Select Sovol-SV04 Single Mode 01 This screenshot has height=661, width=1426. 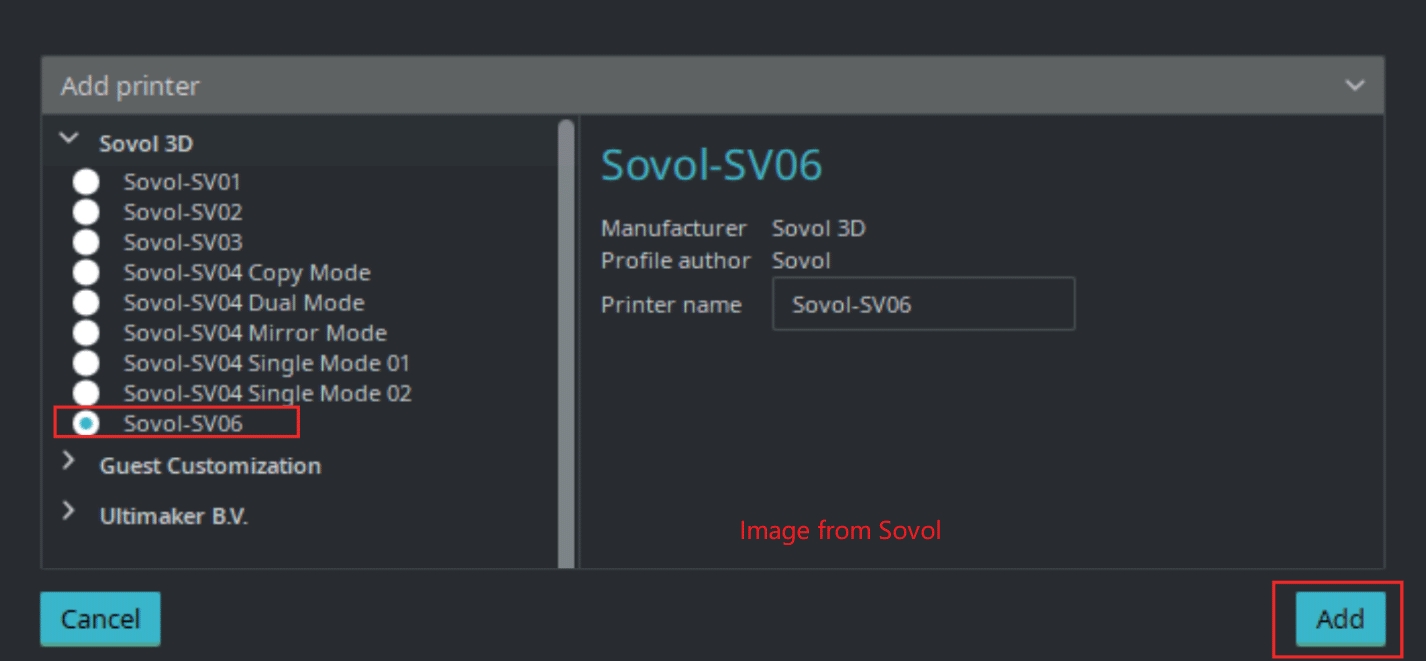(87, 363)
